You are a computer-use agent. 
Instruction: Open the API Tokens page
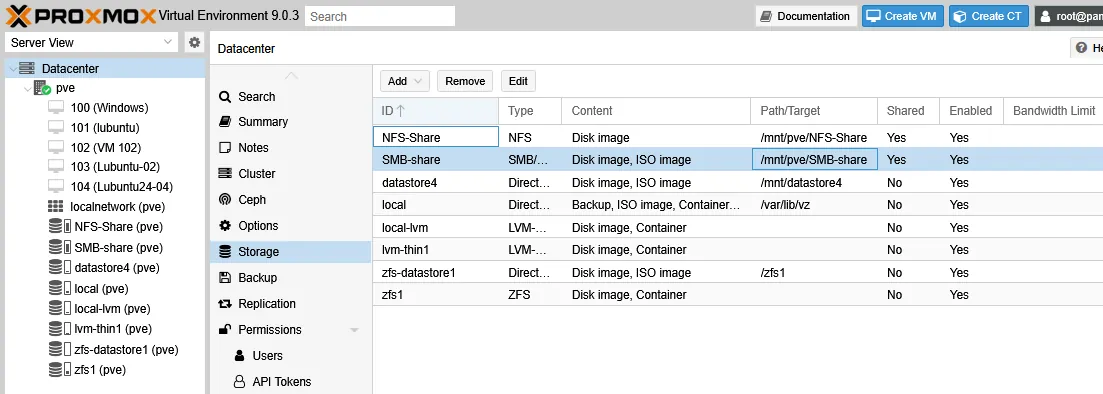(x=291, y=381)
